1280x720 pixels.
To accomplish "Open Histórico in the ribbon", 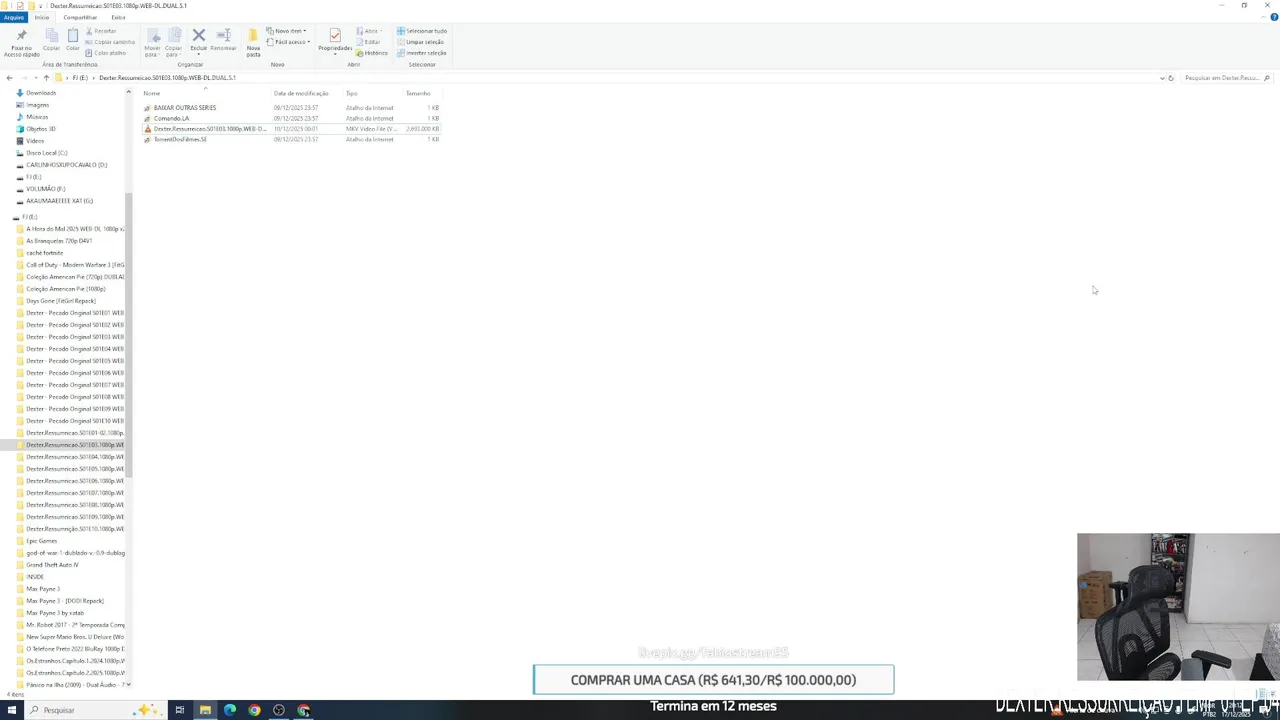I will (372, 53).
